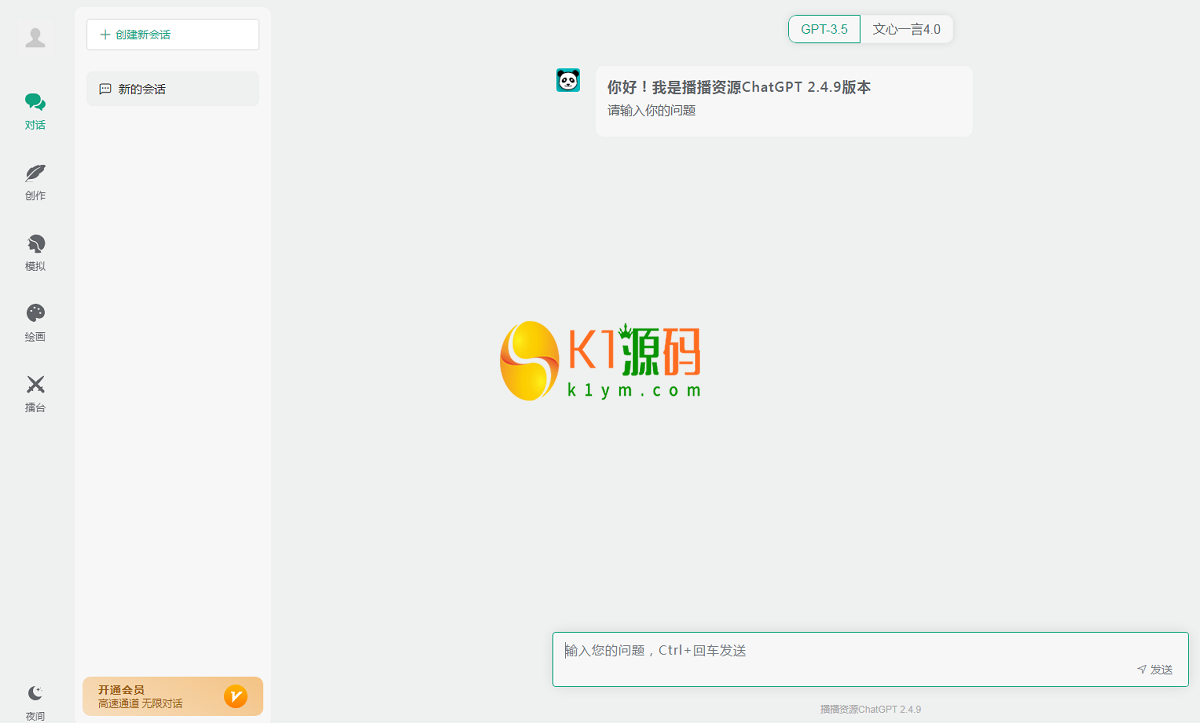Open the 擂台 arena section

point(35,394)
